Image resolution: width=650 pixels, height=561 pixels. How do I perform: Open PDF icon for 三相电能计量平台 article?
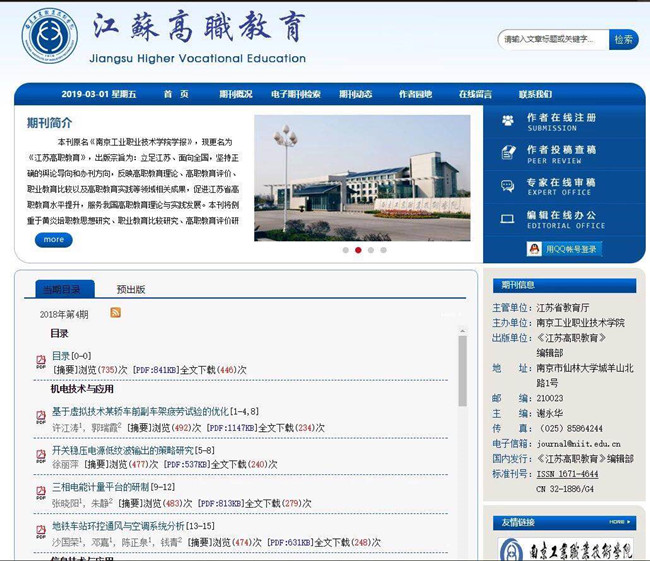point(41,493)
